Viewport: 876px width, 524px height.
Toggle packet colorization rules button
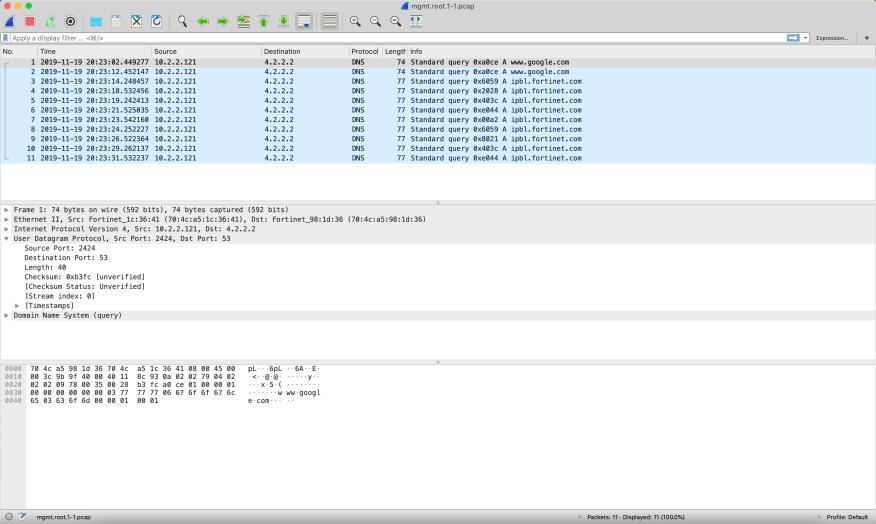click(x=329, y=21)
